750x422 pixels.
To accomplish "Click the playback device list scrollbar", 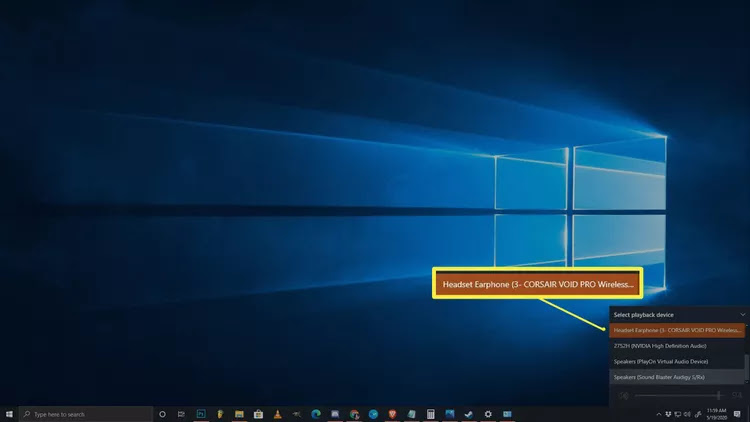I will coord(747,367).
